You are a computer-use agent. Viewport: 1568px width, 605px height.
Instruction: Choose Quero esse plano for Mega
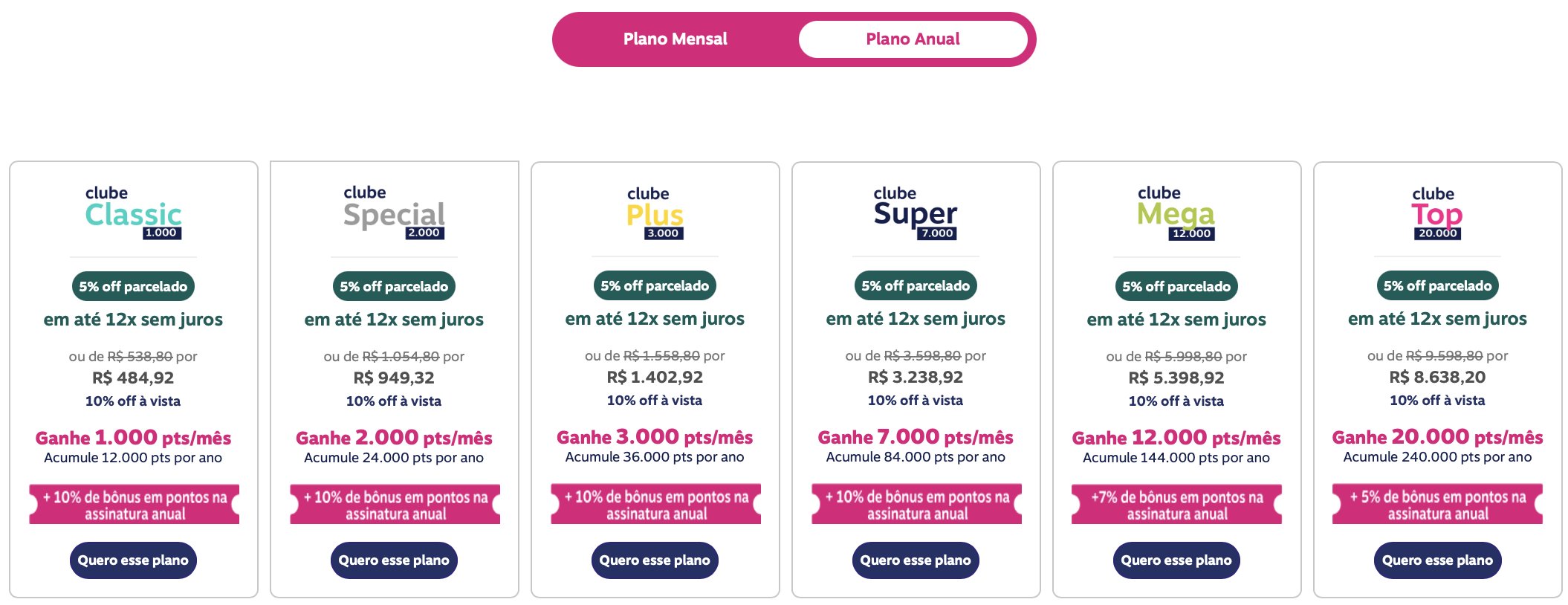coord(1176,560)
